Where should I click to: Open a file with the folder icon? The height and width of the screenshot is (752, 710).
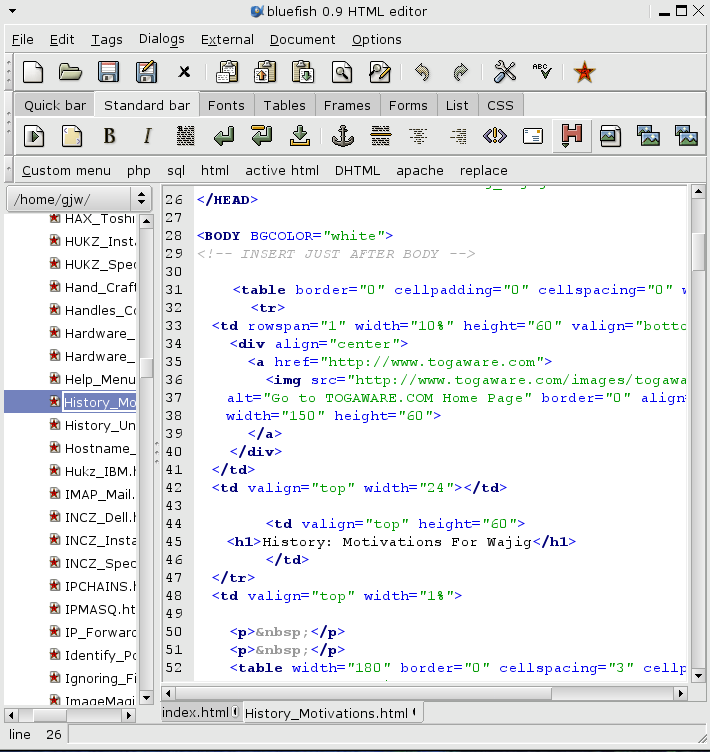pos(70,72)
